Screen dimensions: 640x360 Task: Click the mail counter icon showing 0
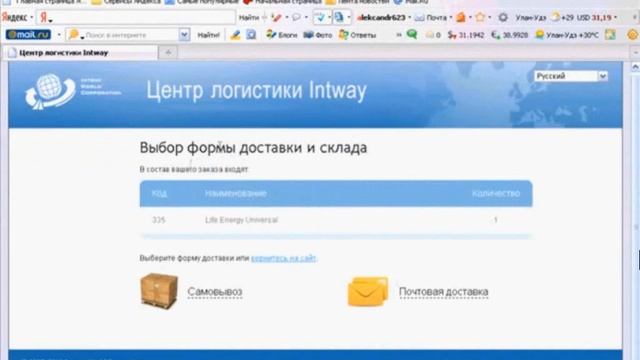(x=433, y=35)
